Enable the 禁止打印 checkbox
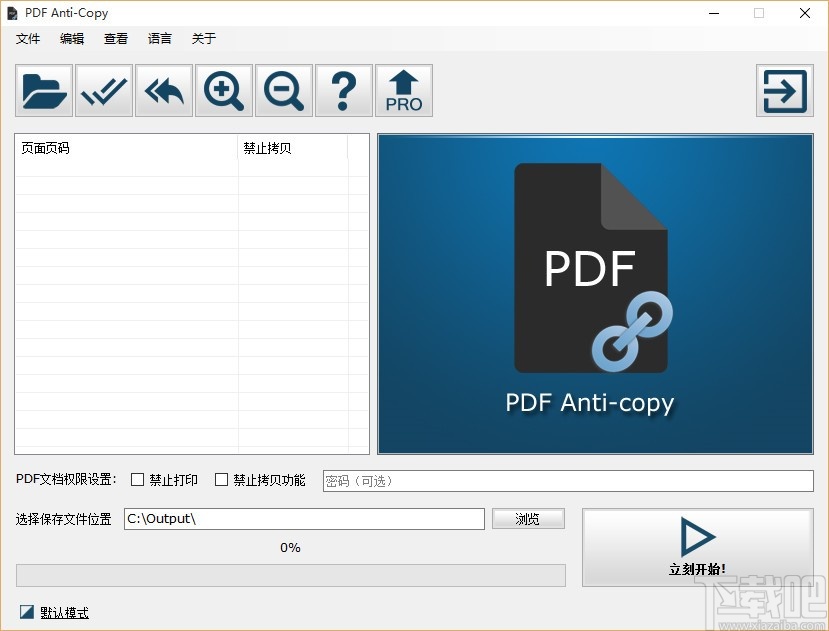This screenshot has width=829, height=631. [137, 480]
